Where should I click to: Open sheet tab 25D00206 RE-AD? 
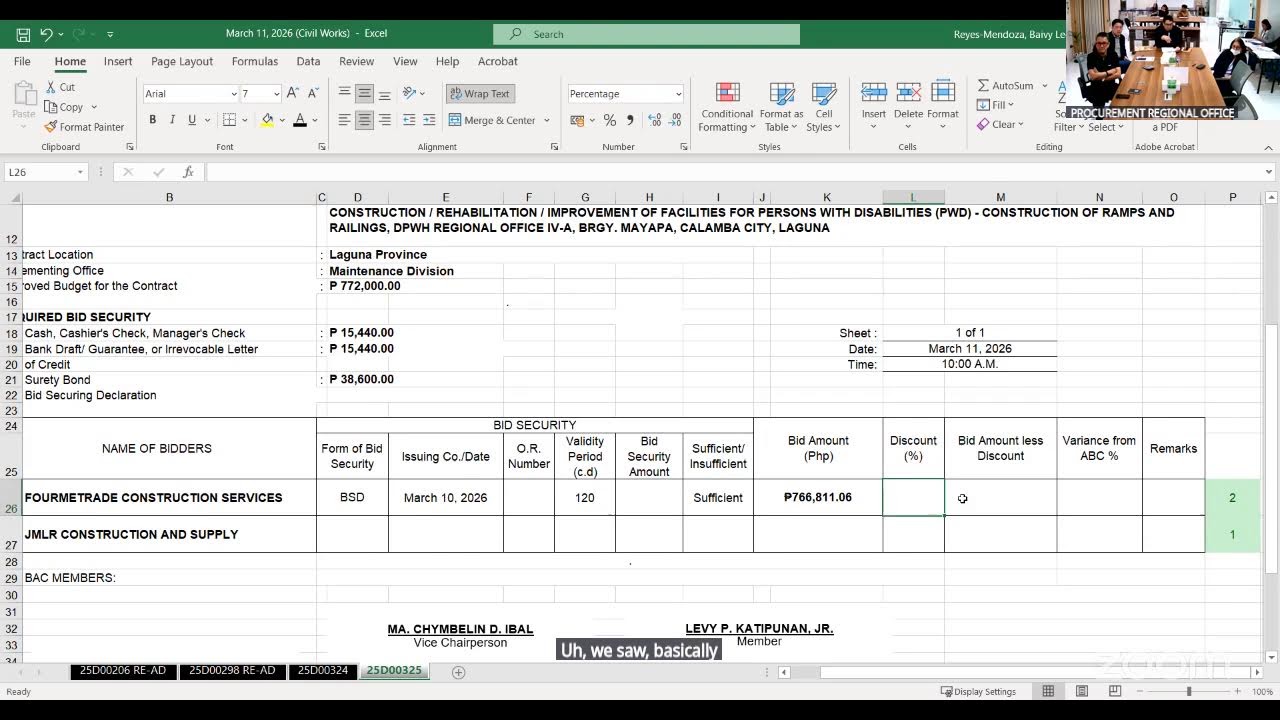coord(123,671)
